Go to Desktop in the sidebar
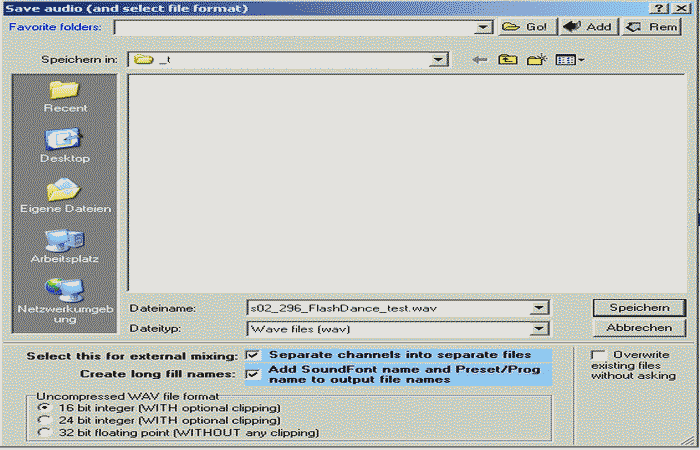The width and height of the screenshot is (700, 450). point(65,144)
